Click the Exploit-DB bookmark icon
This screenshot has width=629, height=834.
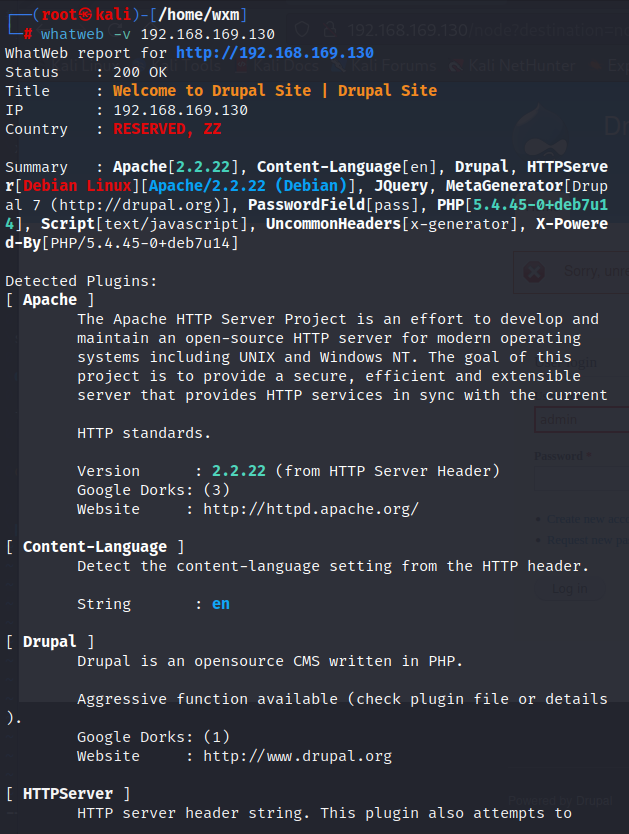(596, 66)
